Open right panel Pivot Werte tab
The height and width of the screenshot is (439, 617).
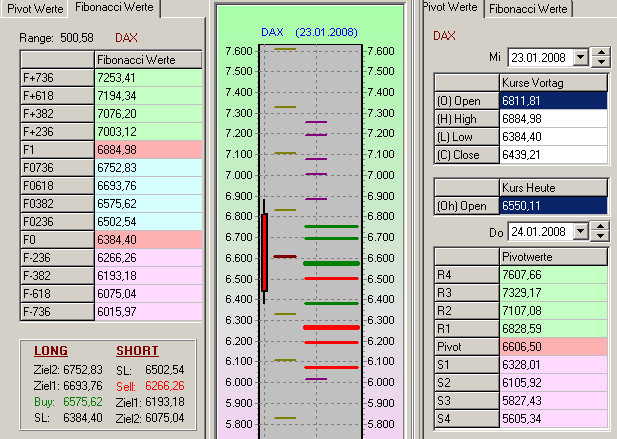pos(451,7)
